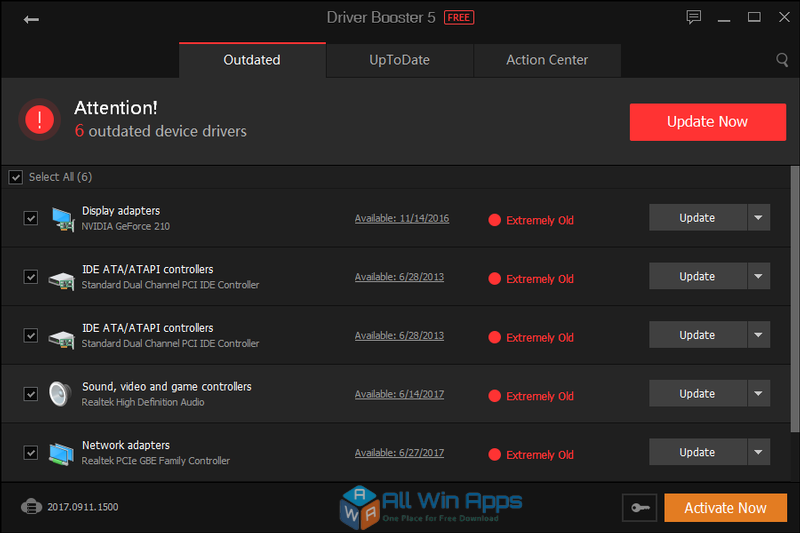Click the Activate Now button

coord(725,507)
